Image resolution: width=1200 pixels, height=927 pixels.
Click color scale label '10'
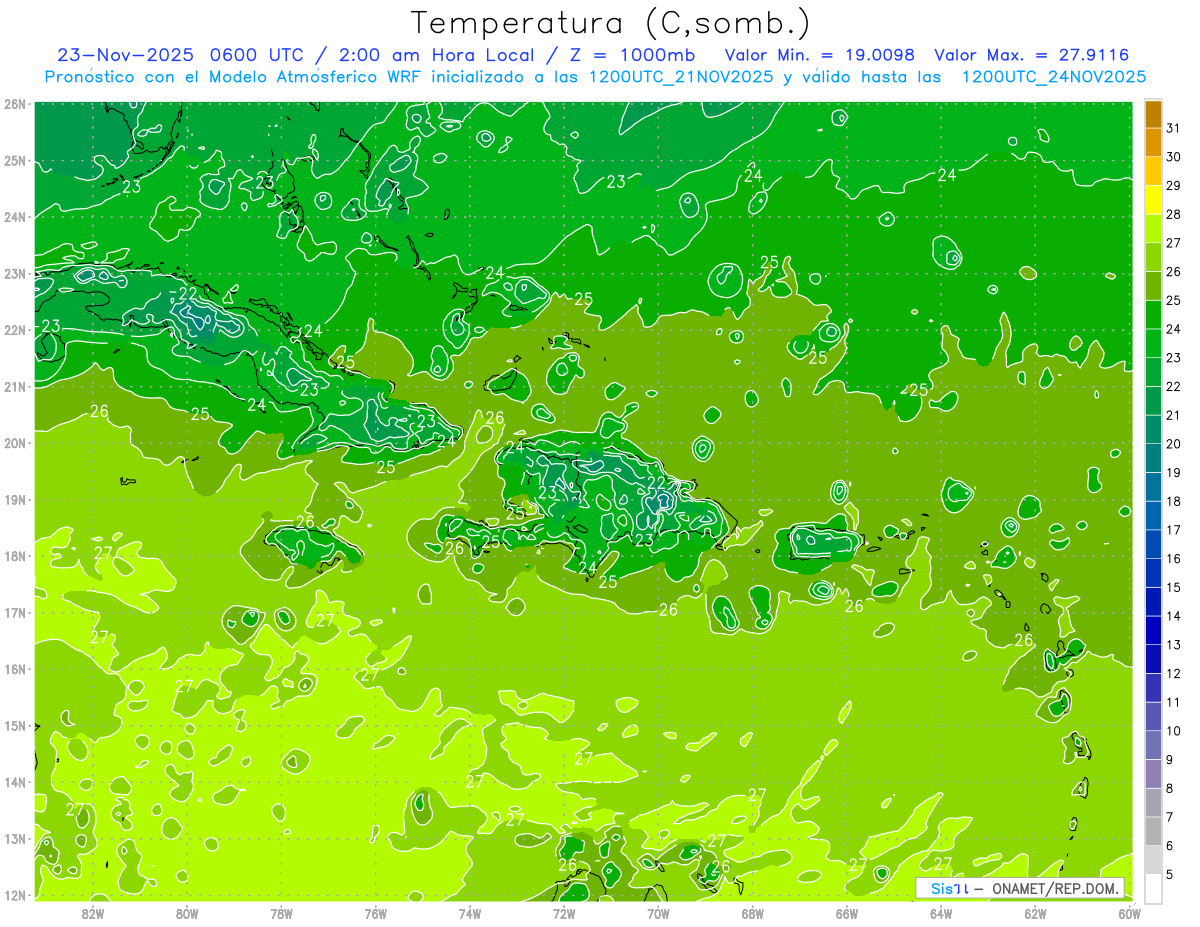point(1173,731)
